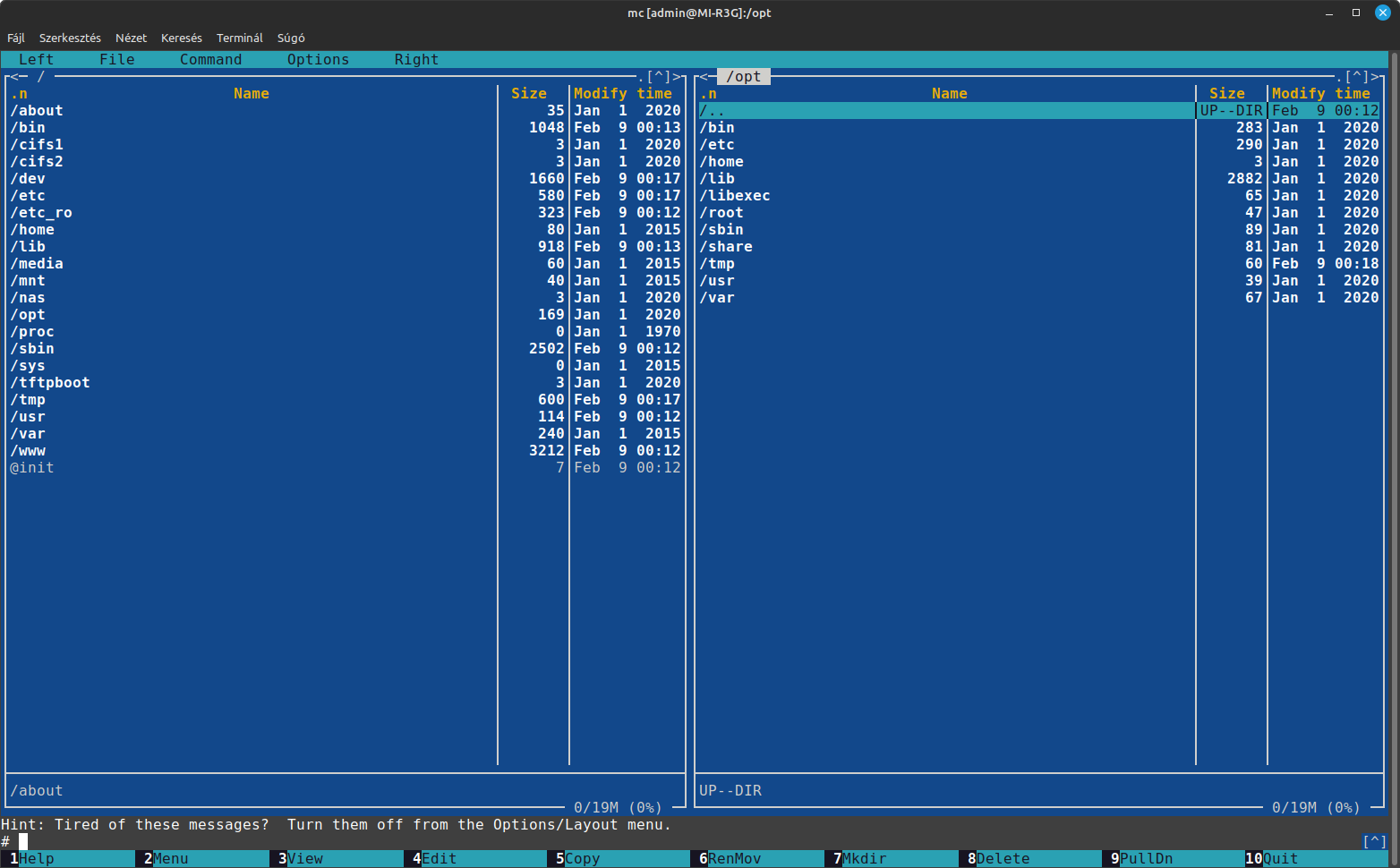Select /home in the right /opt panel

[x=1039, y=161]
